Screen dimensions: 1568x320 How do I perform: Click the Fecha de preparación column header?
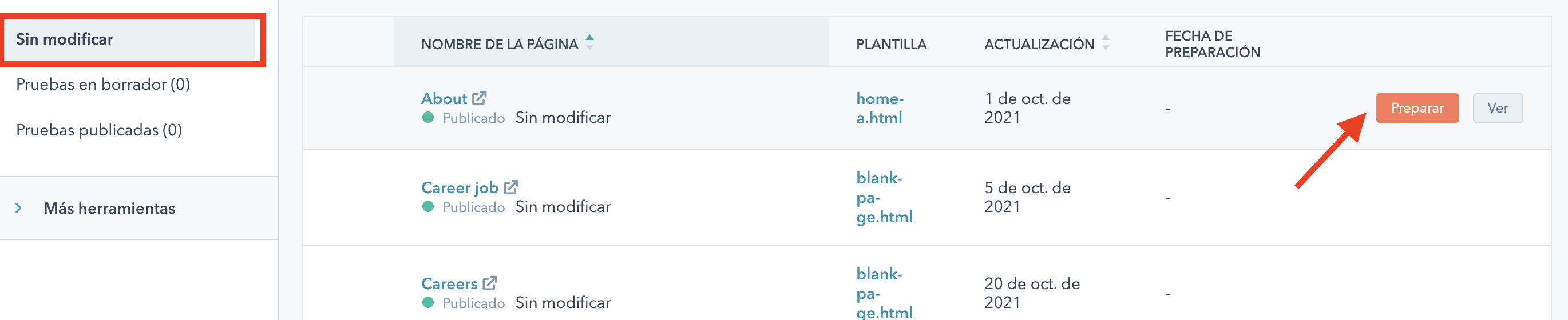1212,44
